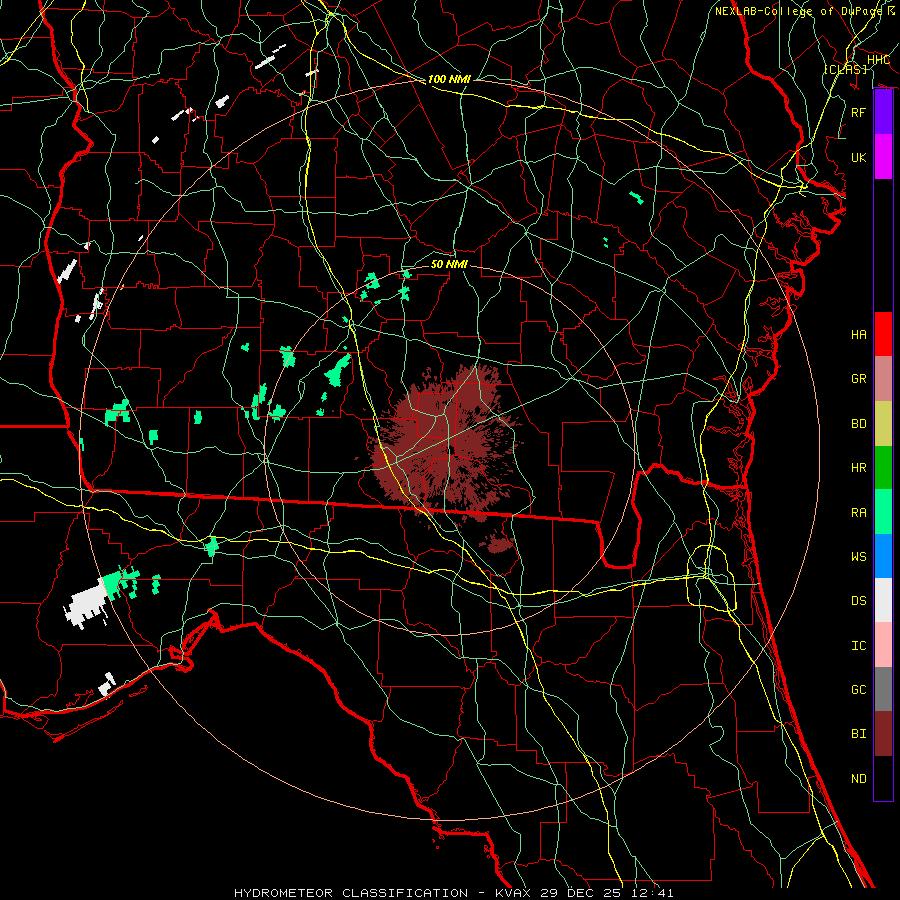The width and height of the screenshot is (900, 900).
Task: Click the small brown echo patch south of the radar
Action: click(x=498, y=543)
